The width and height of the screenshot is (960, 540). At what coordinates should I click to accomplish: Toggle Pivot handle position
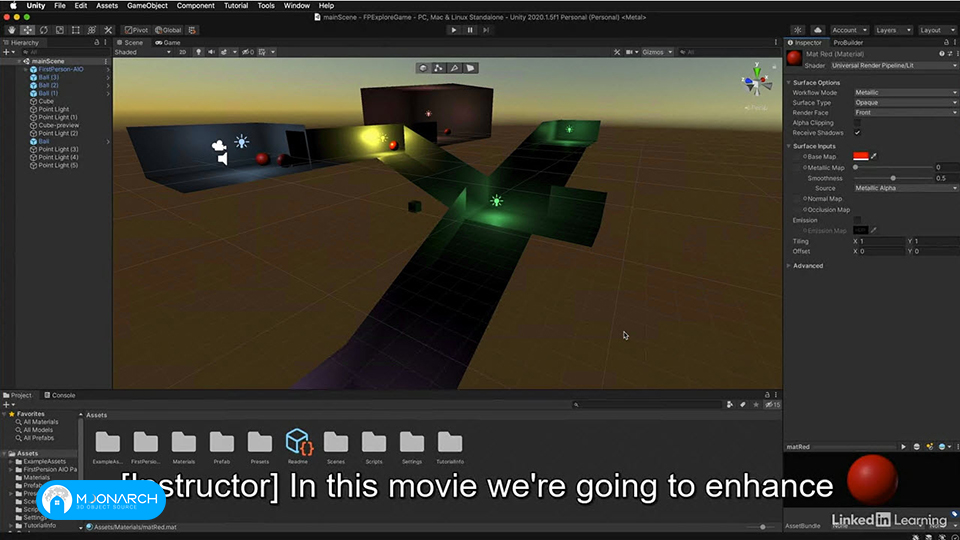(x=137, y=30)
